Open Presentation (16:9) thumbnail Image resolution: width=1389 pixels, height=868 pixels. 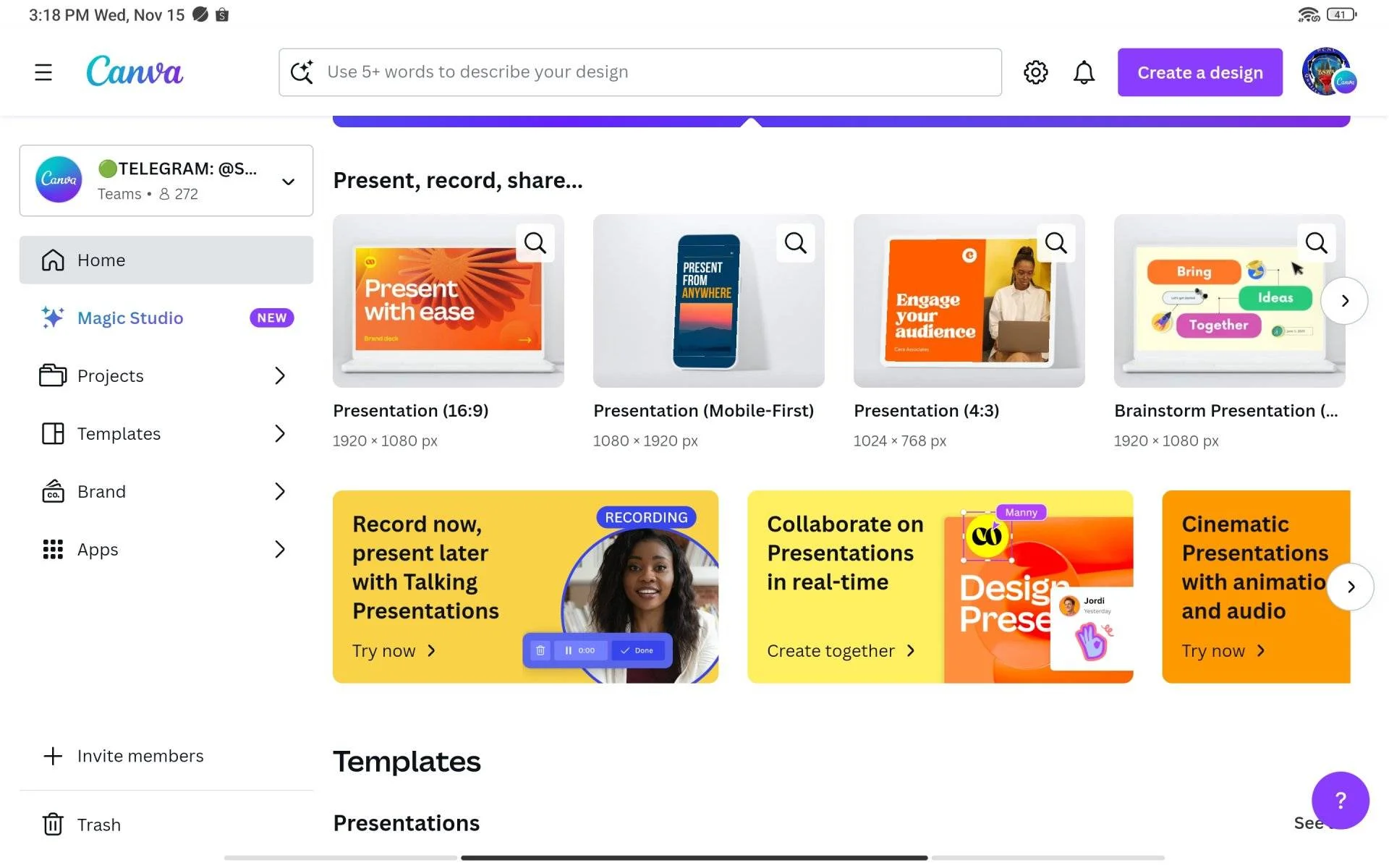pos(449,301)
